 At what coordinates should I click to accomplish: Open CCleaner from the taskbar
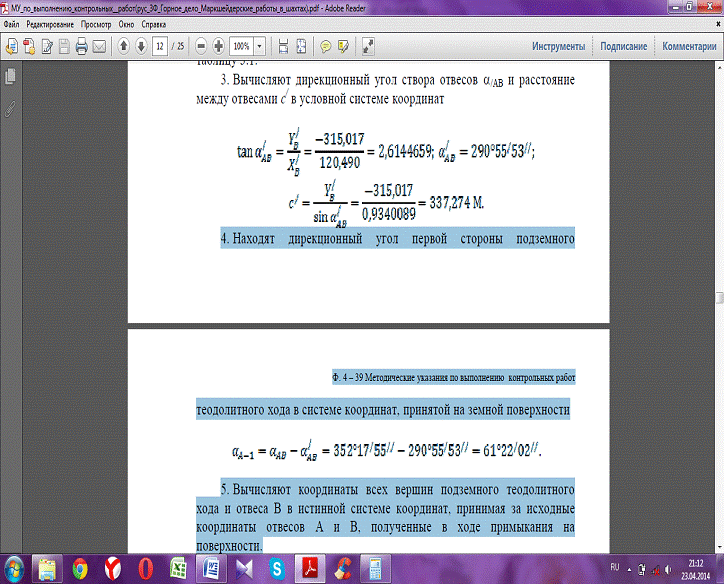coord(343,569)
